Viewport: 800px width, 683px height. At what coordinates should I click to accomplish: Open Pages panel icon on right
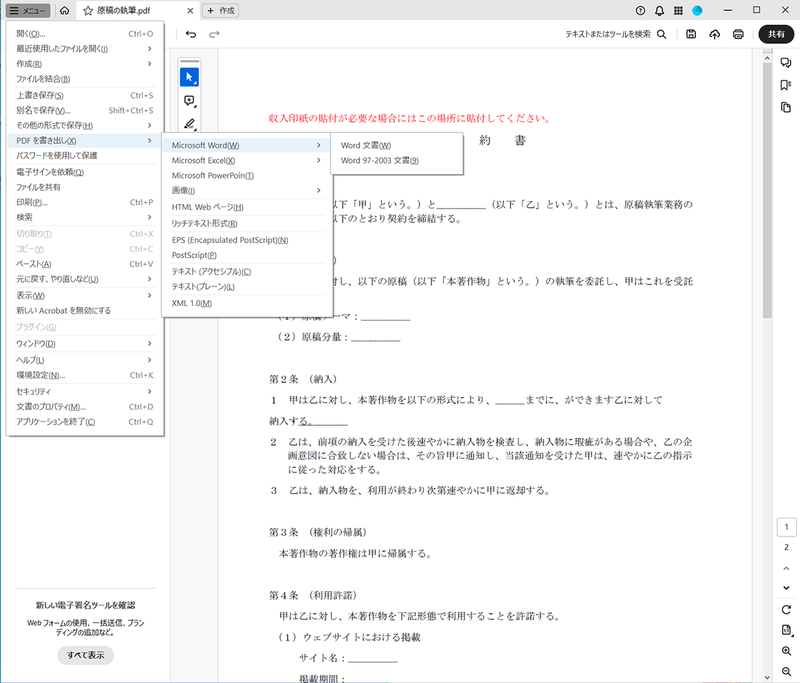click(x=786, y=107)
